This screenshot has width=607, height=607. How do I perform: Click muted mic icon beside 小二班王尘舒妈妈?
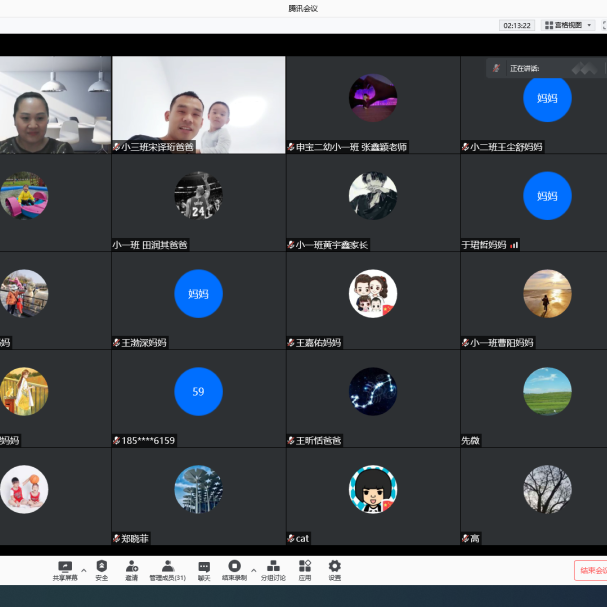click(x=465, y=147)
